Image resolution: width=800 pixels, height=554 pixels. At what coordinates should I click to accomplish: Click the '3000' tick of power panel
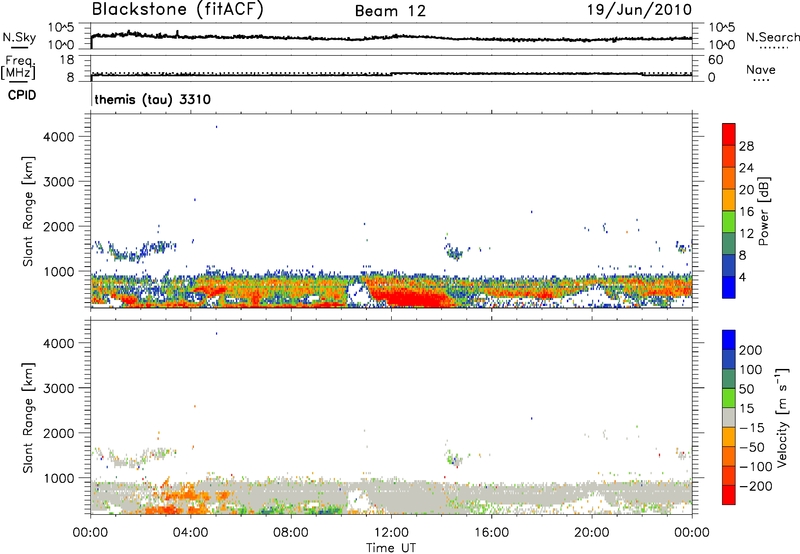click(59, 182)
